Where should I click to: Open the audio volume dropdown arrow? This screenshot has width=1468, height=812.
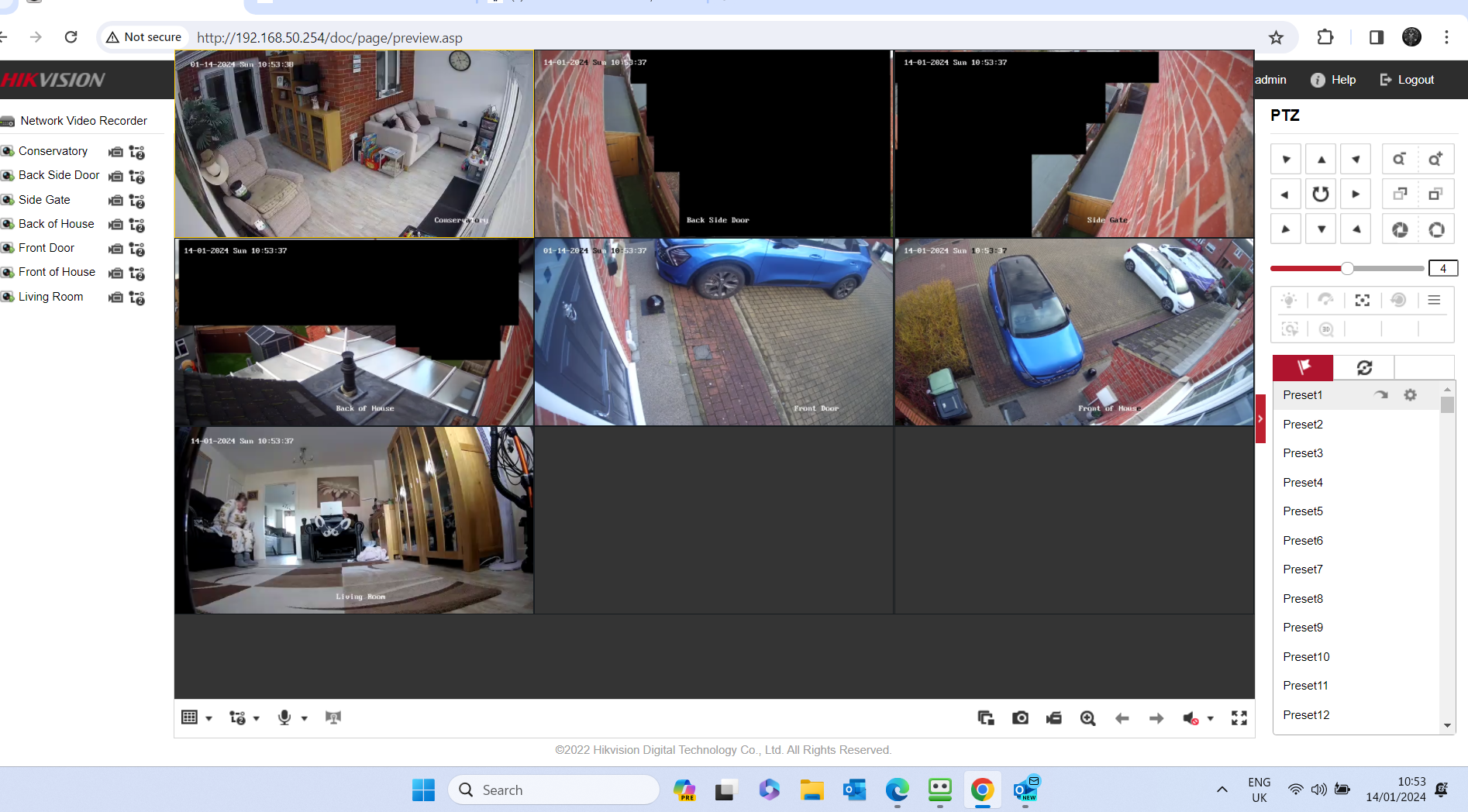1210,718
